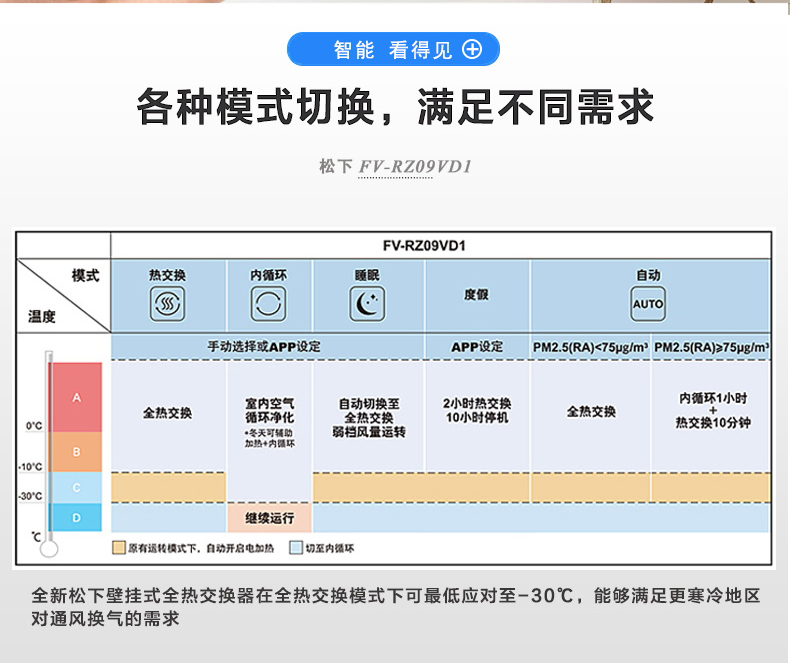The image size is (790, 663).
Task: Click the 自动 column header label
Action: (x=648, y=275)
